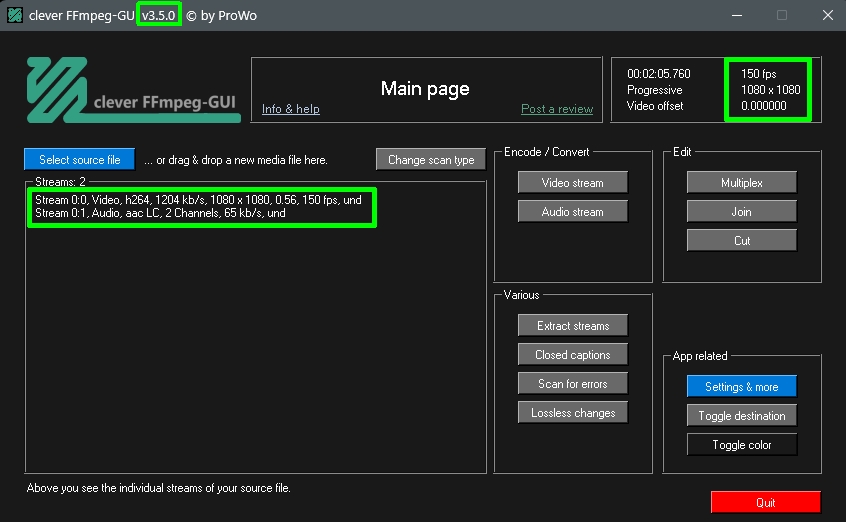Click the Progressive scan type text
The height and width of the screenshot is (522, 846).
(654, 90)
